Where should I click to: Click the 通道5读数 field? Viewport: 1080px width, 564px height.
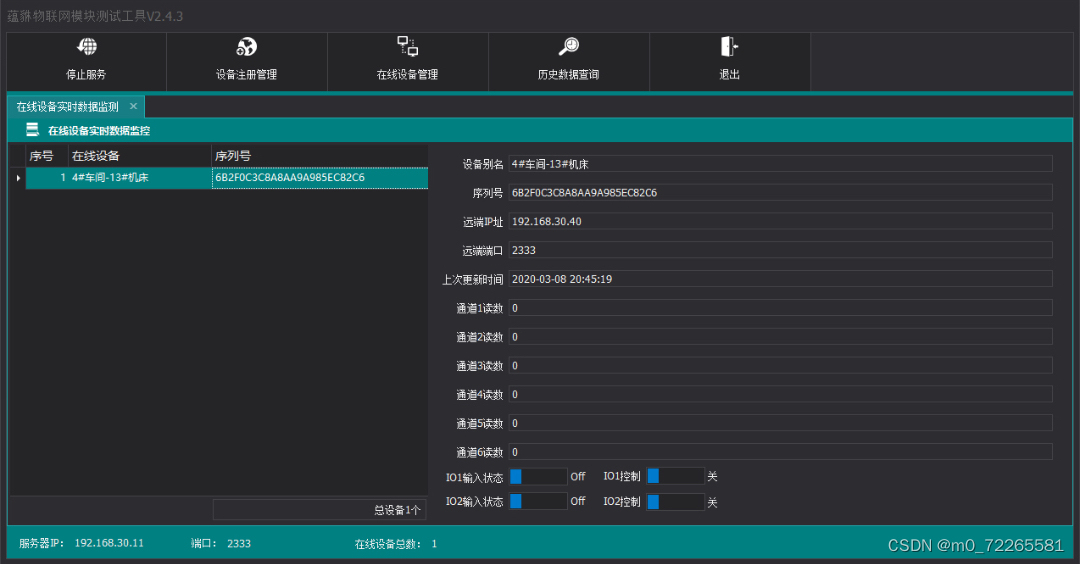click(780, 423)
